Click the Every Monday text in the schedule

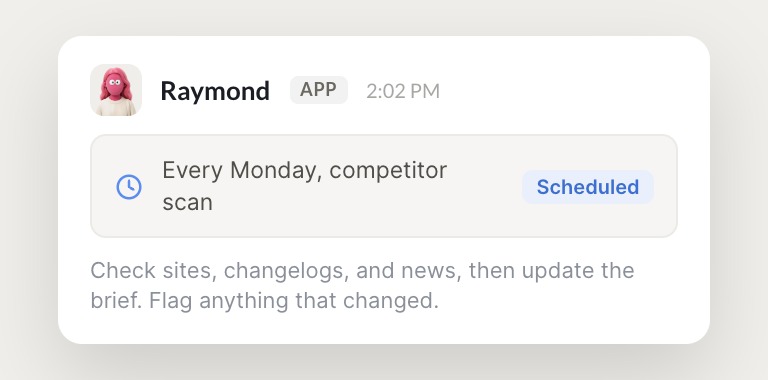[242, 171]
